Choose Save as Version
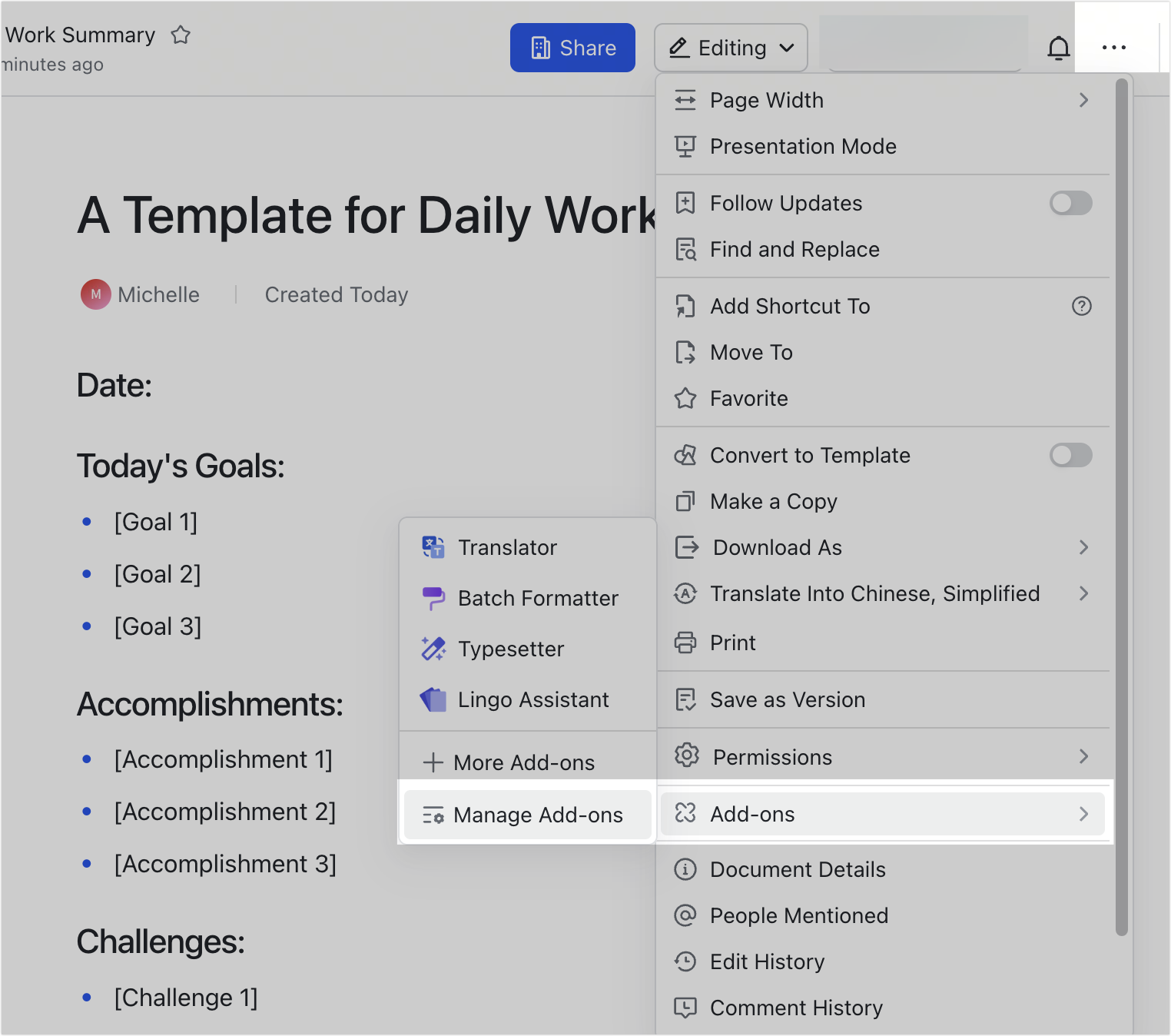This screenshot has height=1036, width=1171. (787, 699)
